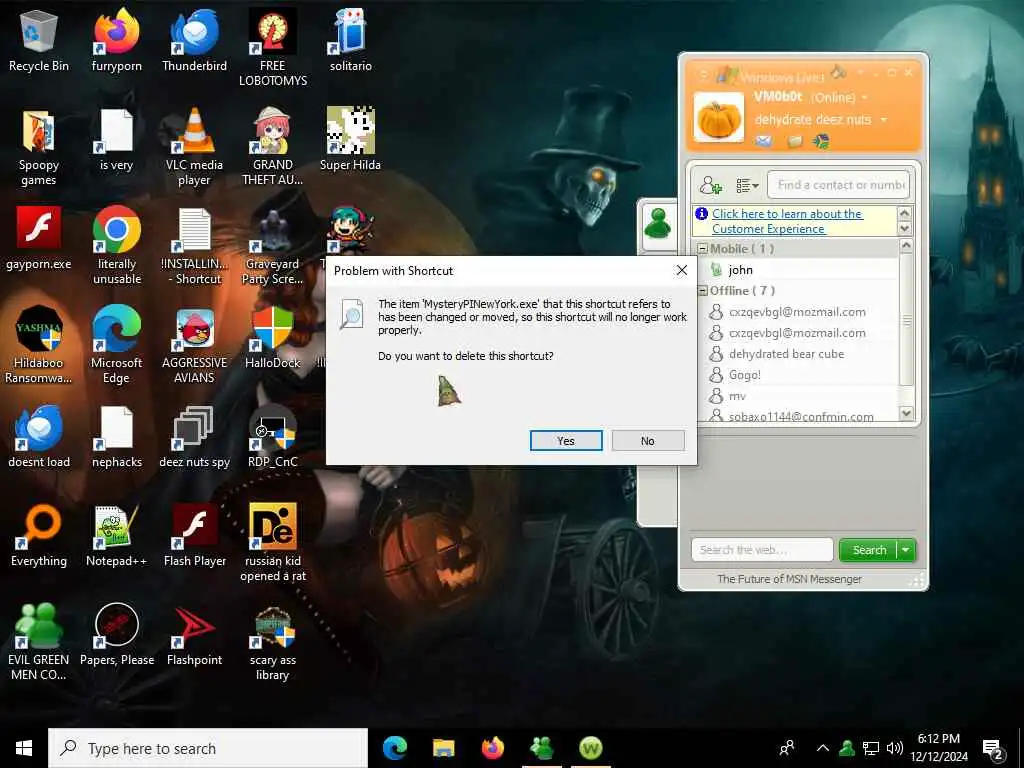Select the HalloDock desktop icon

pyautogui.click(x=272, y=337)
